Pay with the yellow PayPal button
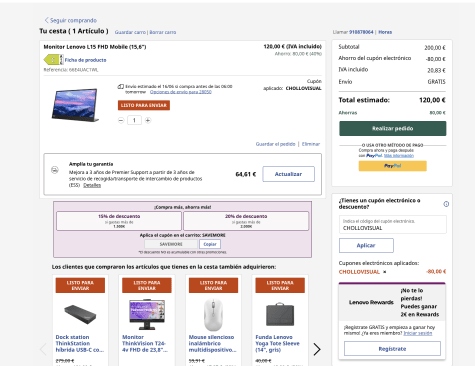The width and height of the screenshot is (475, 366). [392, 166]
